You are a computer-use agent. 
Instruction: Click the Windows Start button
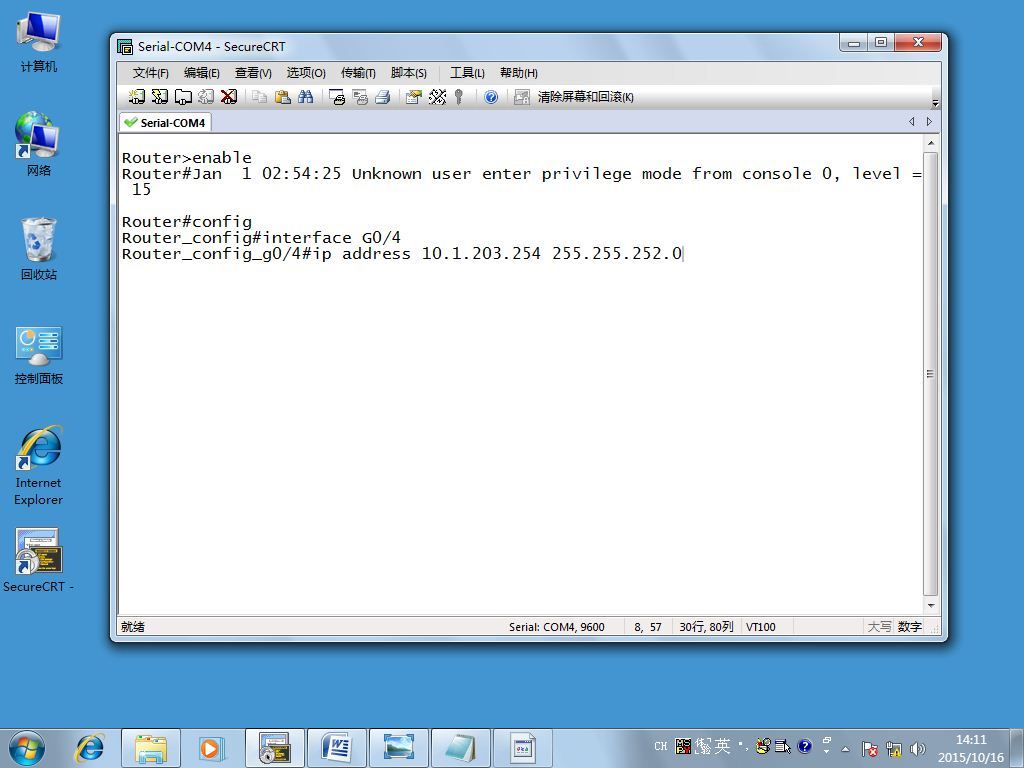click(x=27, y=748)
